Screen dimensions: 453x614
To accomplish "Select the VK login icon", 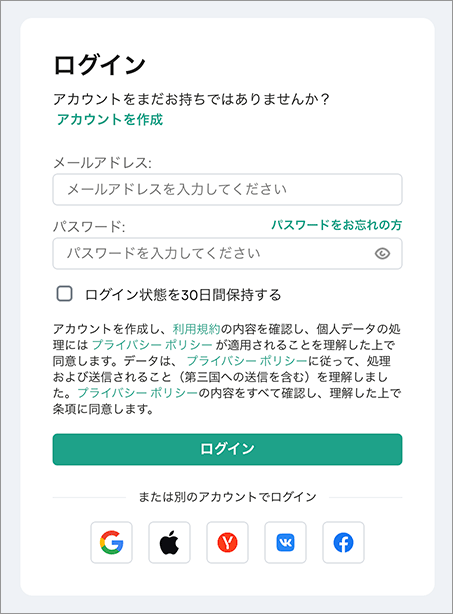I will coord(285,542).
